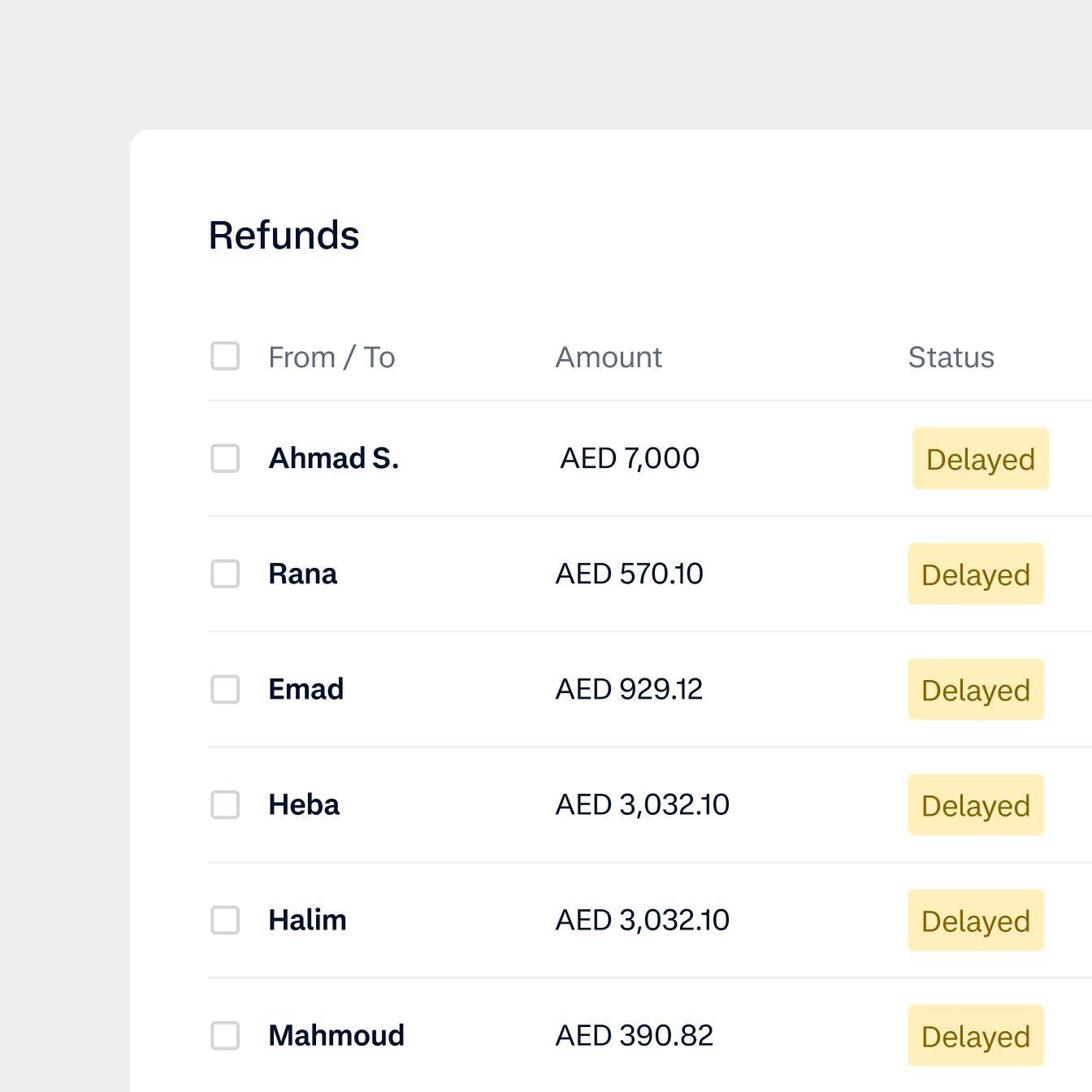
Task: Click the Delayed badge beside Mahmoud
Action: (x=976, y=1036)
